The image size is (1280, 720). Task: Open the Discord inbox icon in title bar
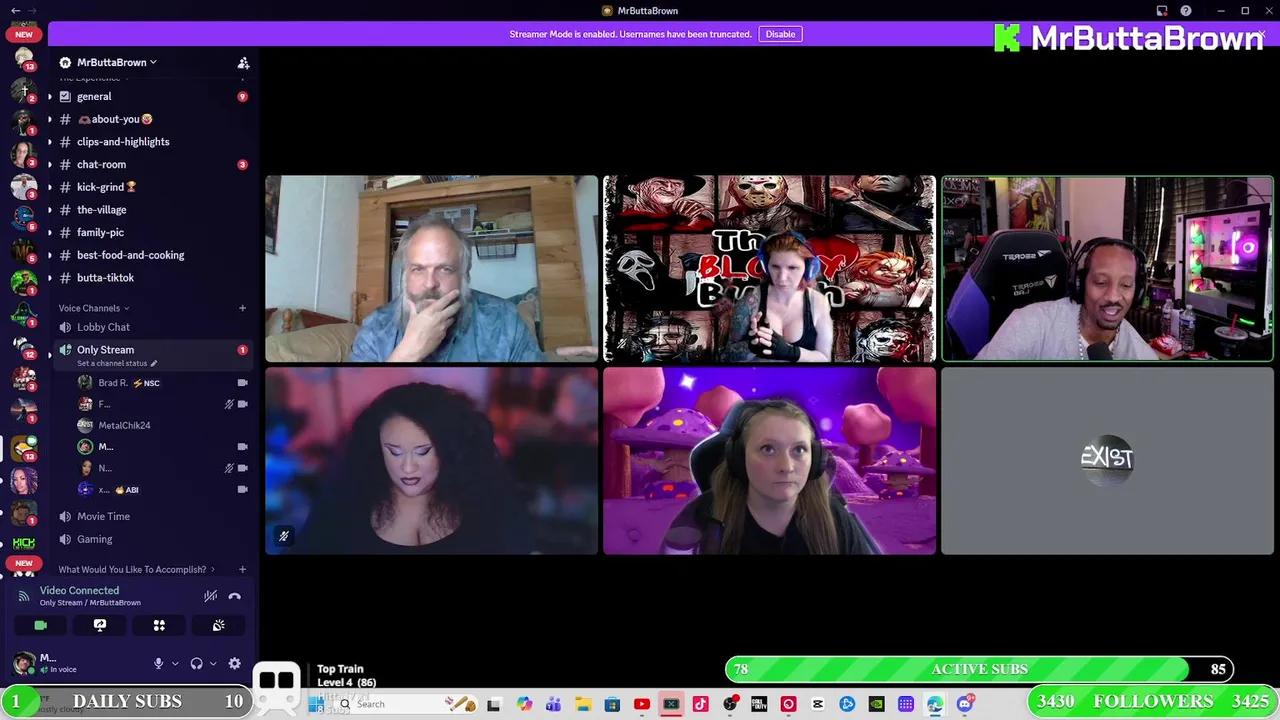coord(1162,11)
